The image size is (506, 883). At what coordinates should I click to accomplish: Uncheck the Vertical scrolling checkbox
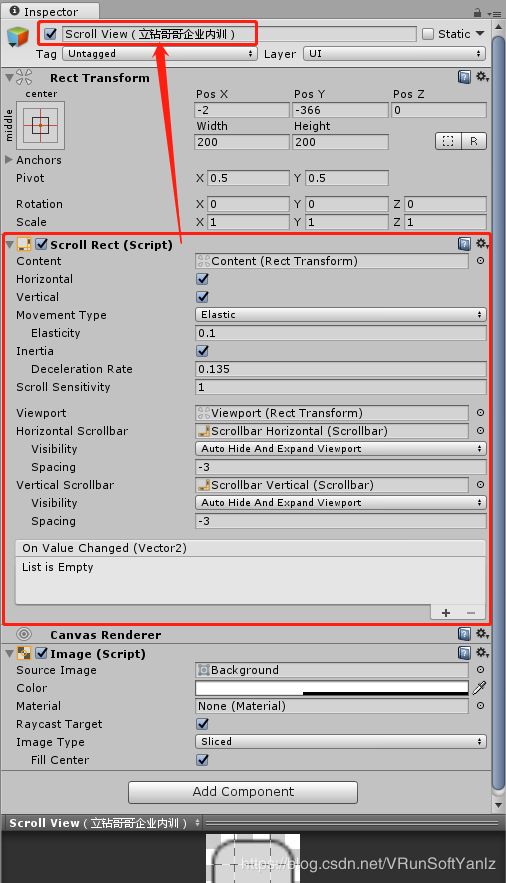coord(203,297)
